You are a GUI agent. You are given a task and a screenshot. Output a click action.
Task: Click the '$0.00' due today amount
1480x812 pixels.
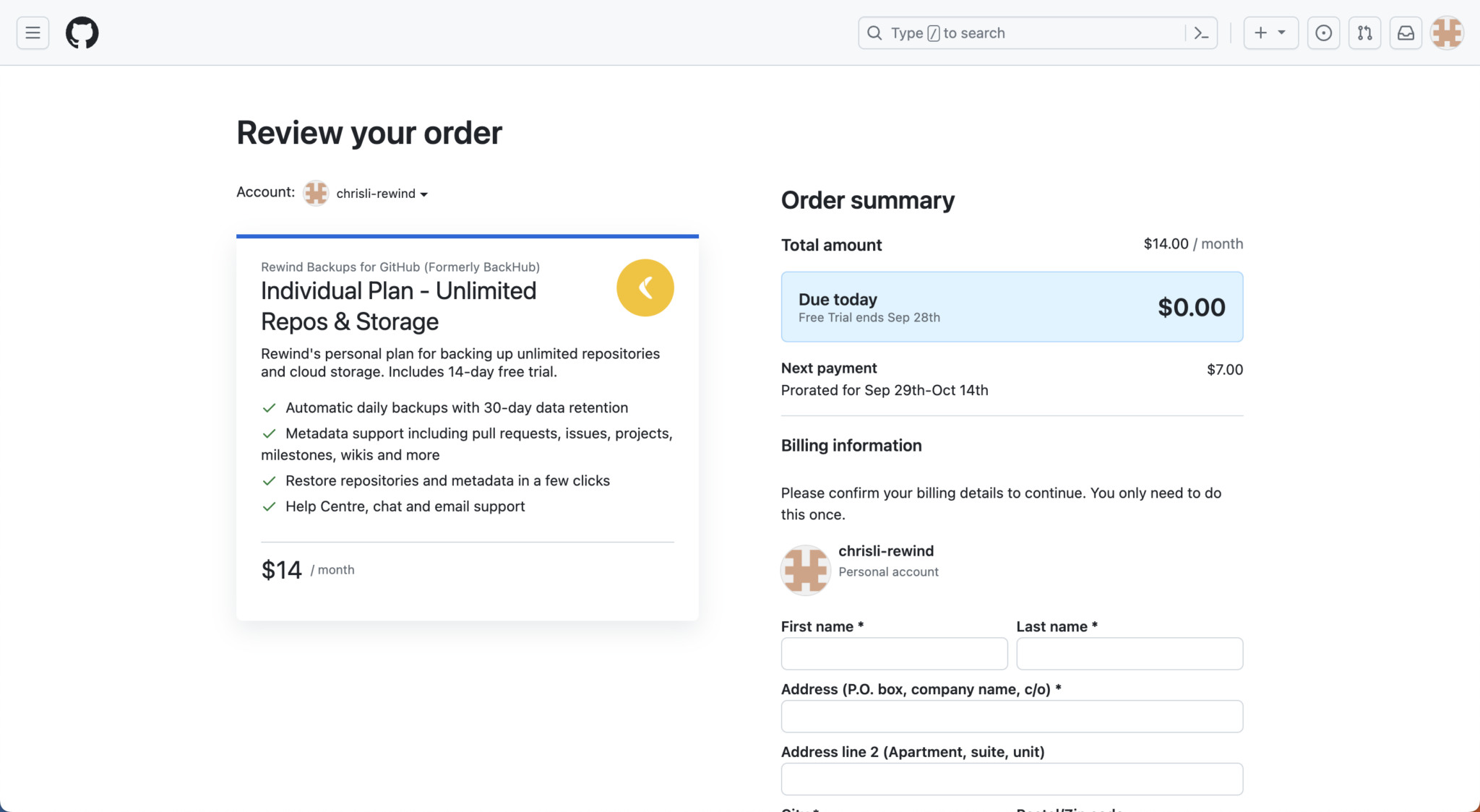1191,307
